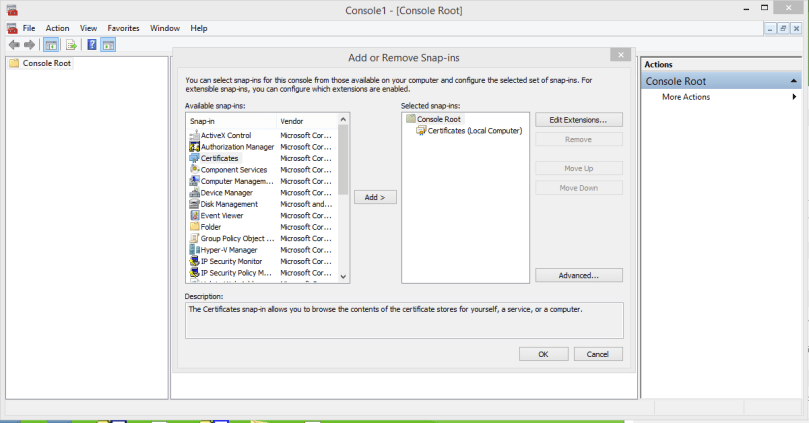The height and width of the screenshot is (423, 809).
Task: Select the ActiveX Control snap-in icon
Action: pyautogui.click(x=195, y=135)
